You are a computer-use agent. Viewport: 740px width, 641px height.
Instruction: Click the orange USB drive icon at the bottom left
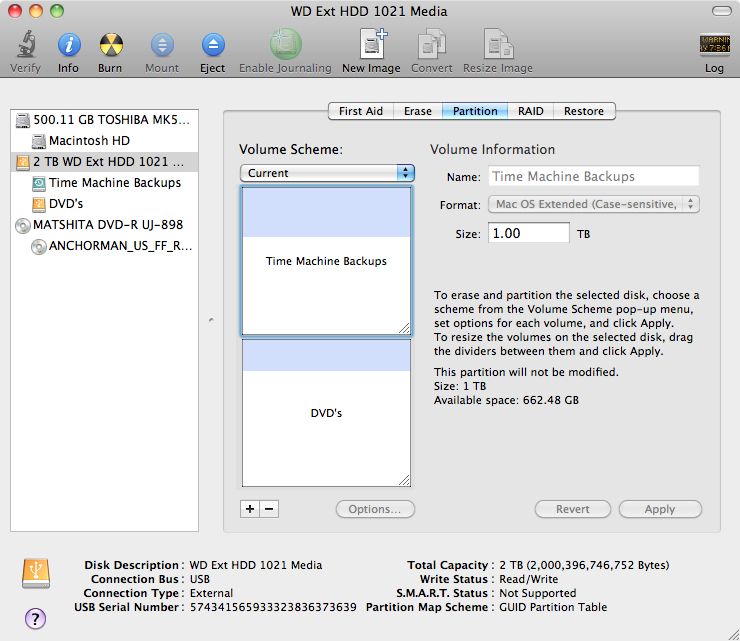tap(36, 573)
